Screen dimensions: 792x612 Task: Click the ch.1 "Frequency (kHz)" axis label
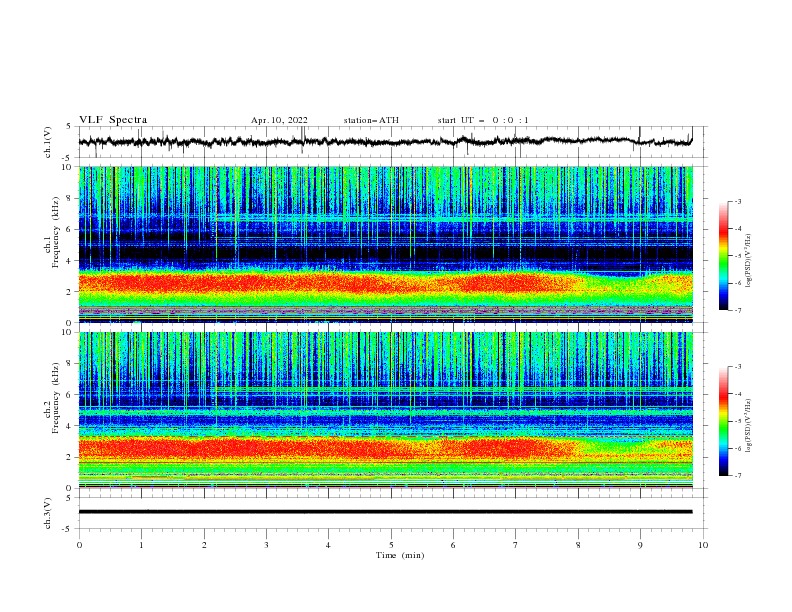(55, 232)
